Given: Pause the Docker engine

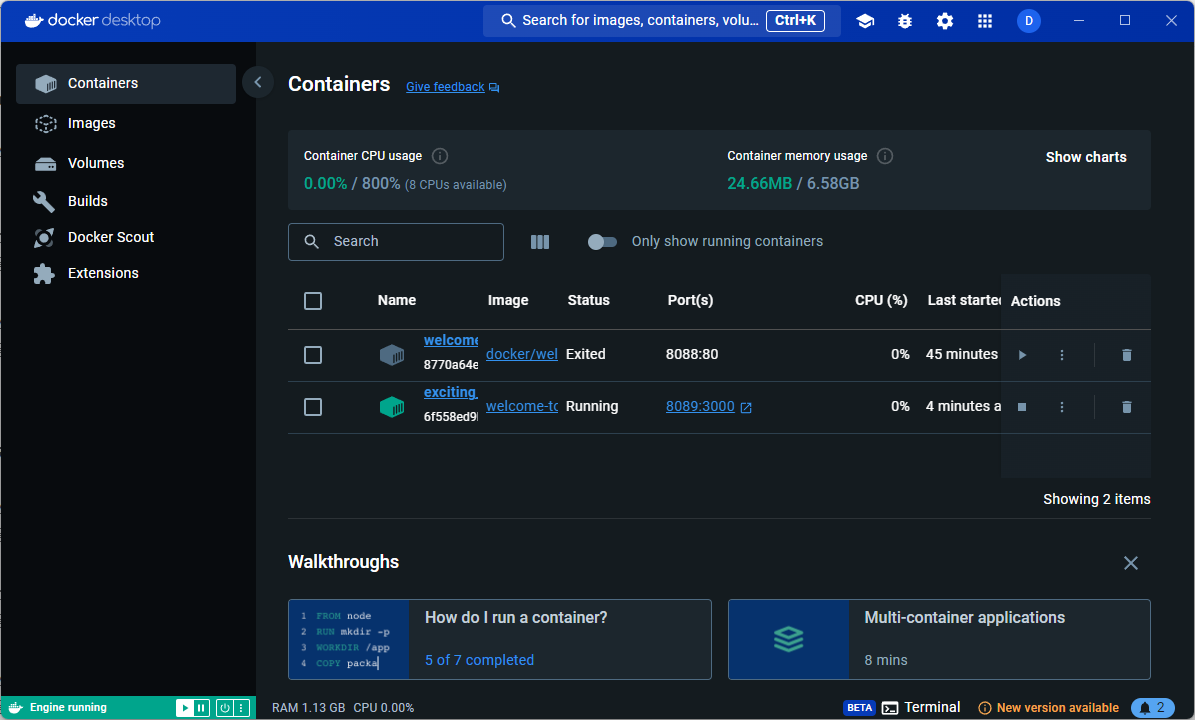Looking at the screenshot, I should pyautogui.click(x=201, y=708).
